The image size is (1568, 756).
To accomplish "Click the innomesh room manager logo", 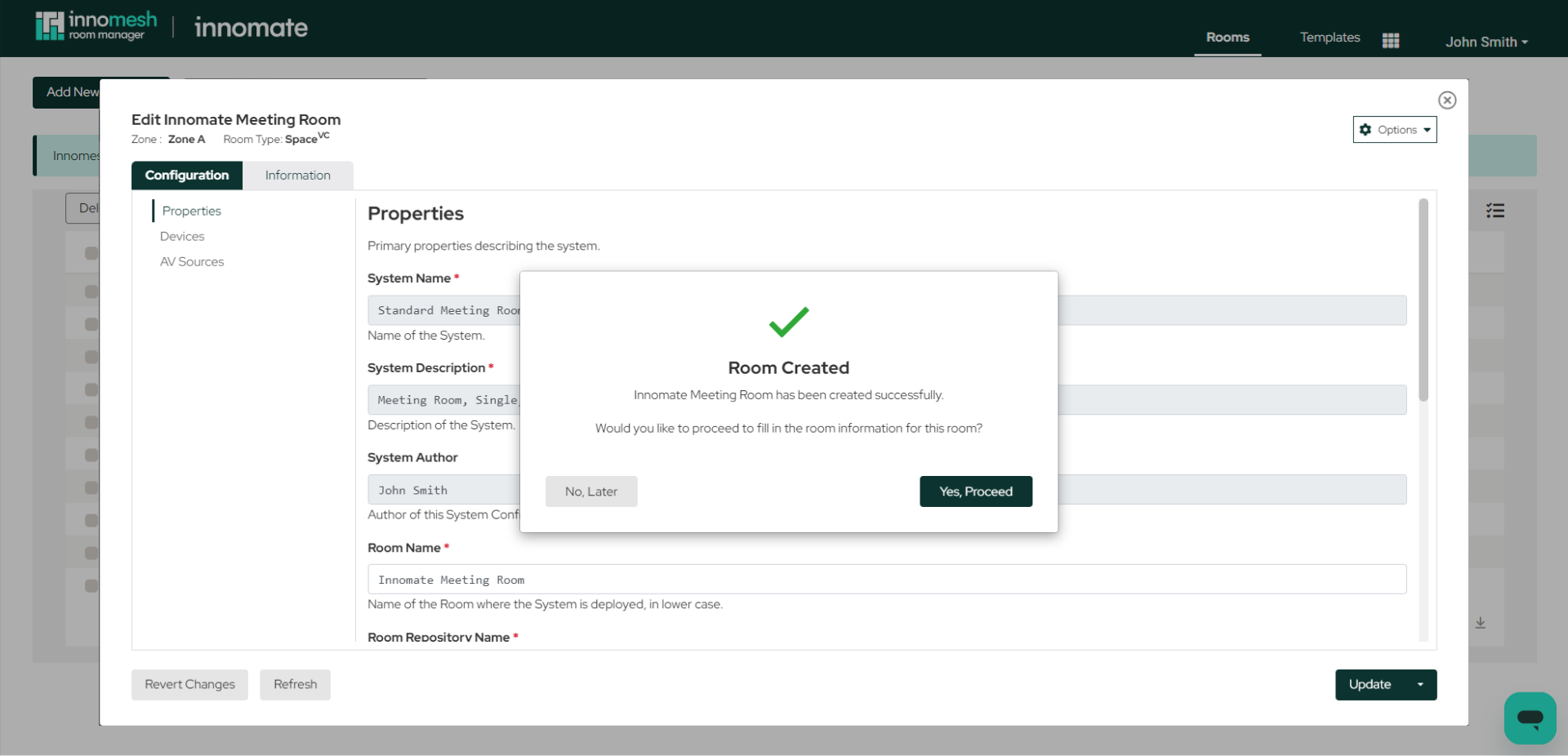I will [95, 25].
